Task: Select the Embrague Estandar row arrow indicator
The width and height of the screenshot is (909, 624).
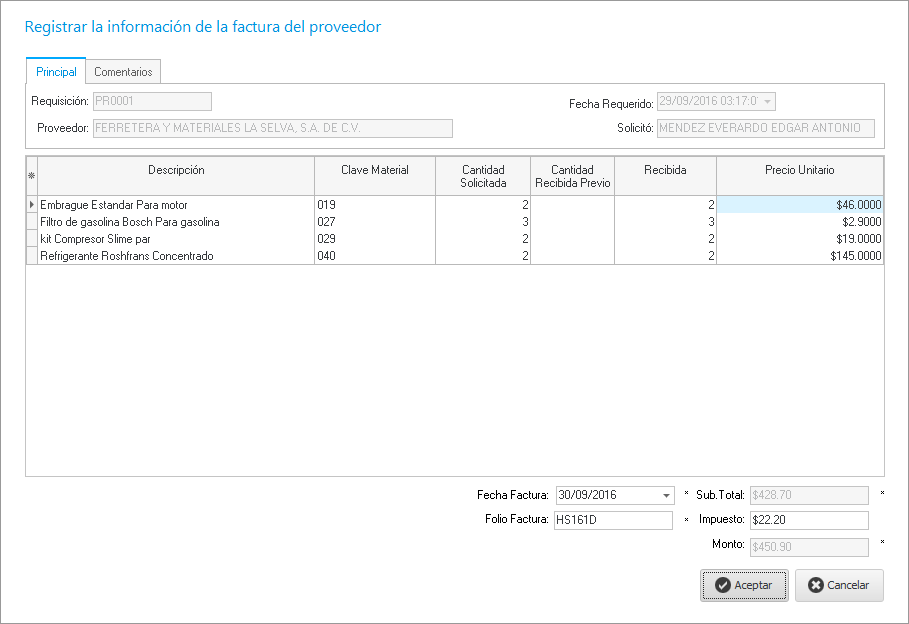Action: [31, 205]
